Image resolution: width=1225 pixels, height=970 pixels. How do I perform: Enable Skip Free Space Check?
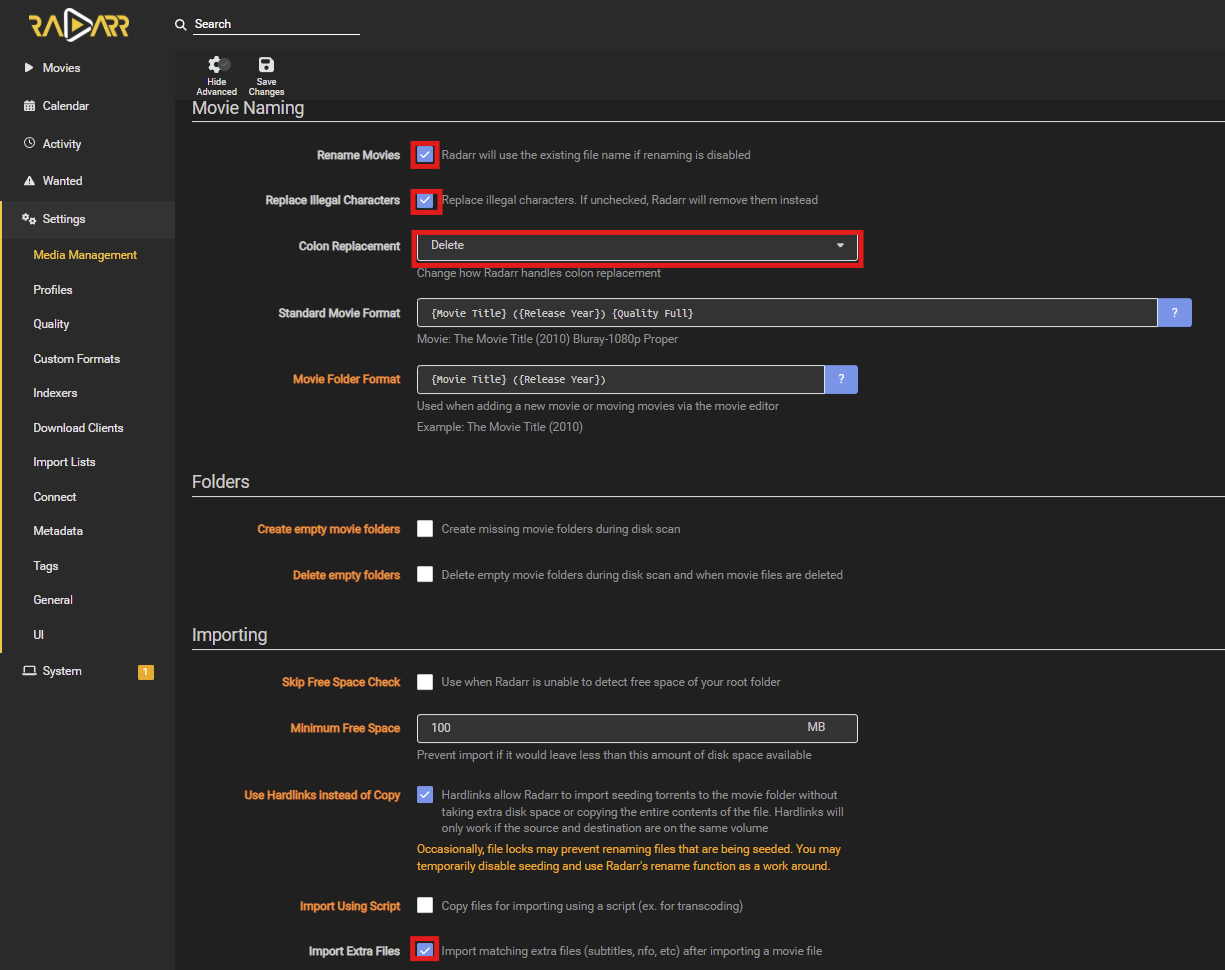425,681
